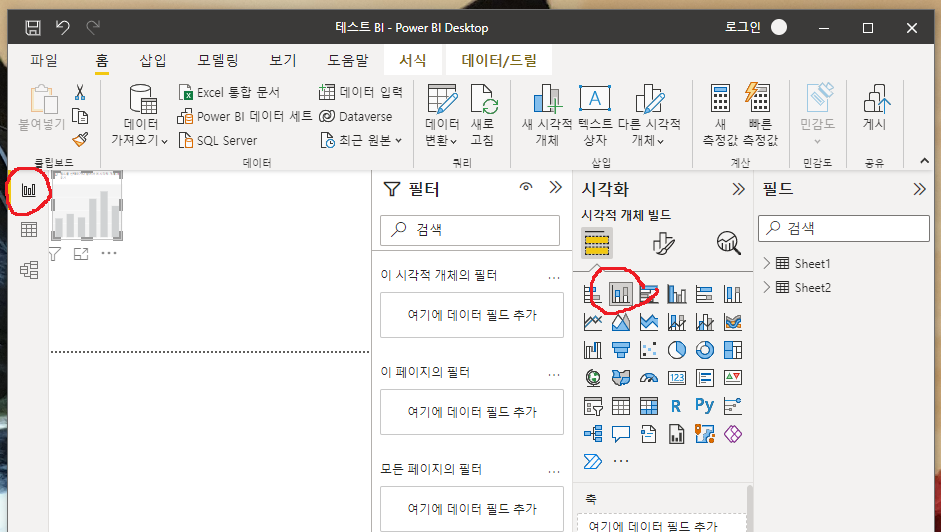941x532 pixels.
Task: Insert the Python visual
Action: click(x=705, y=406)
